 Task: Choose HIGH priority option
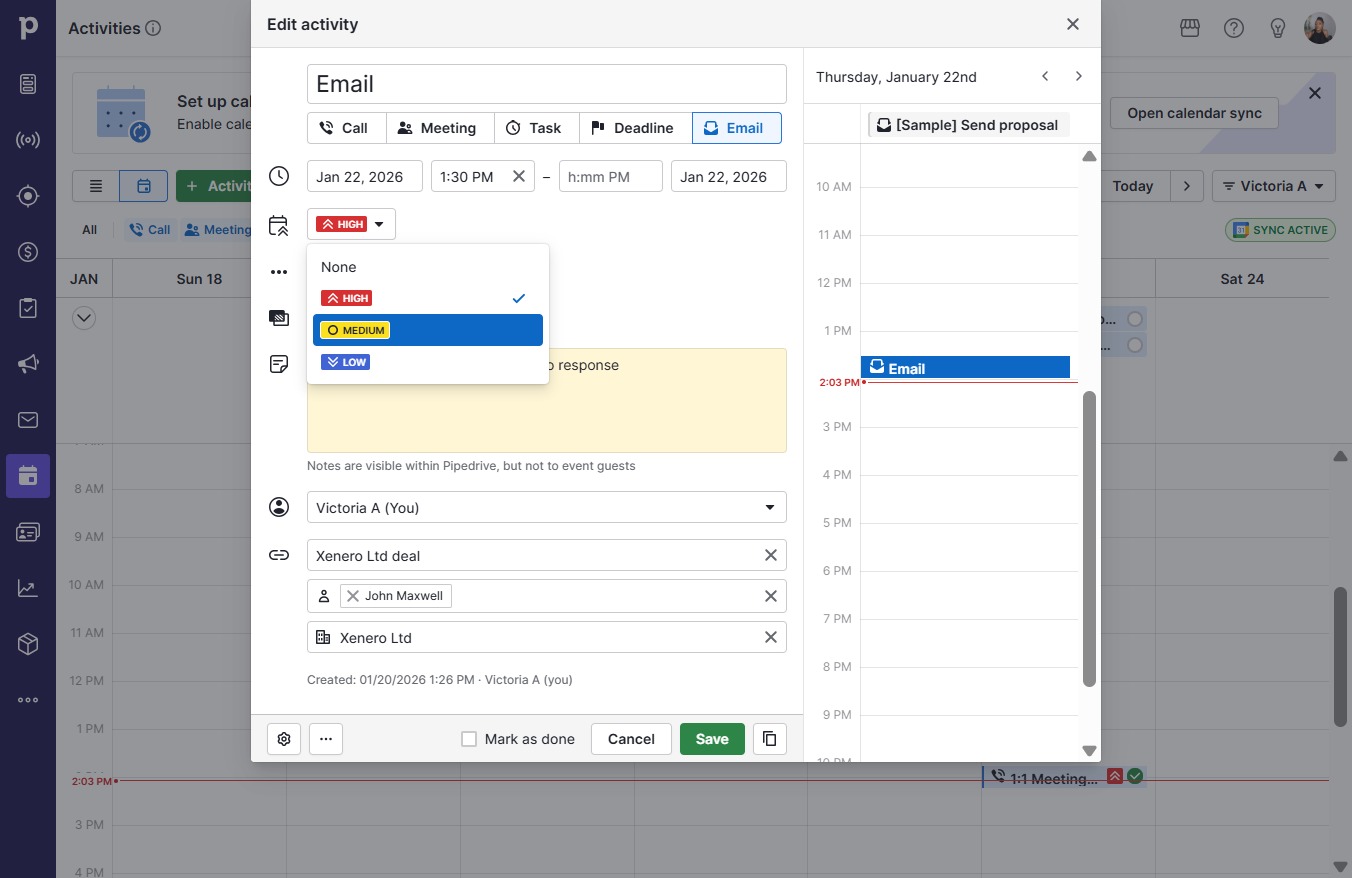pos(428,298)
